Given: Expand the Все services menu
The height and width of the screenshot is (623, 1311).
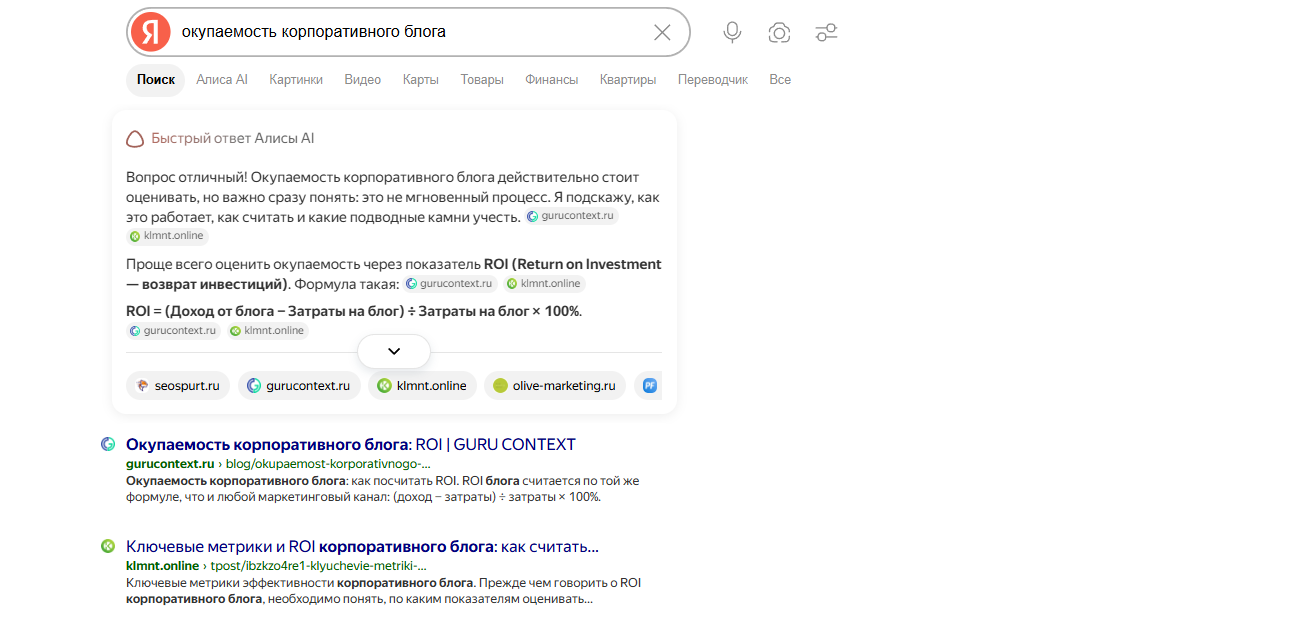Looking at the screenshot, I should point(780,80).
